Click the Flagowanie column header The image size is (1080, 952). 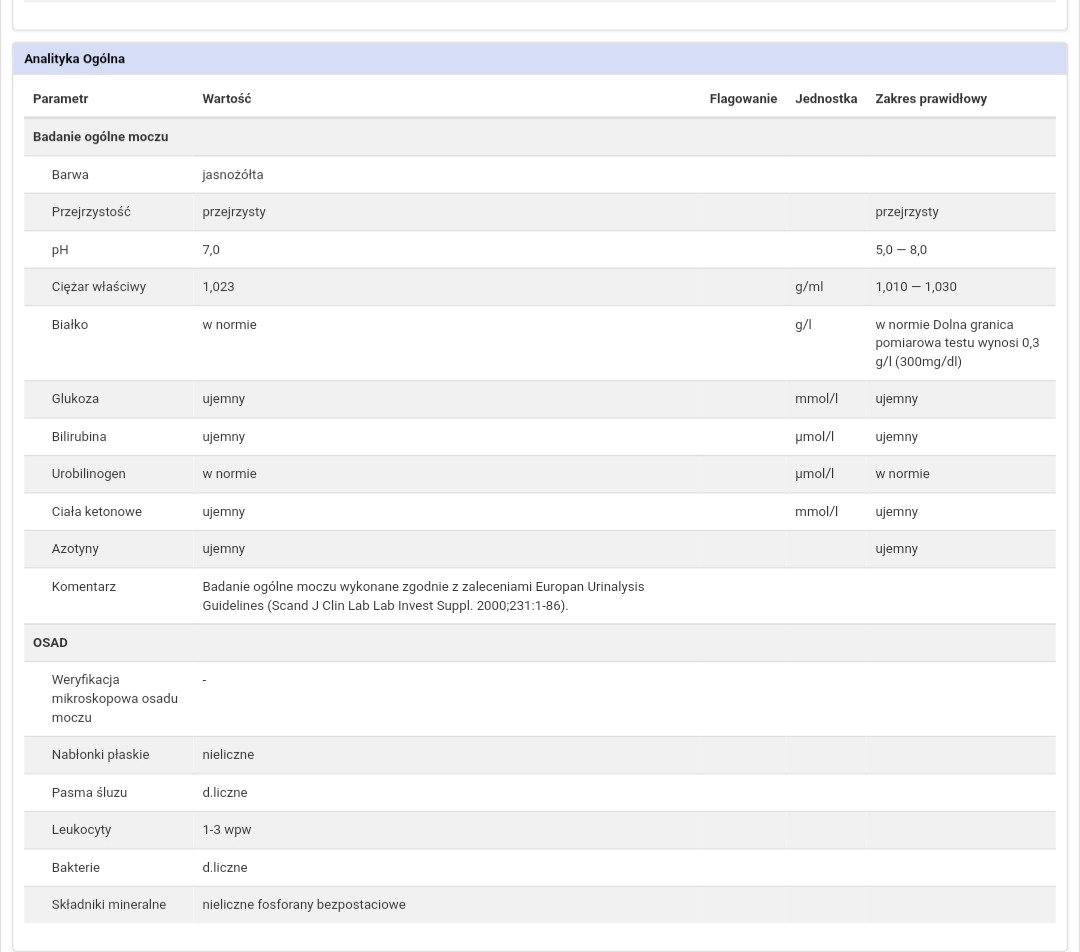click(742, 99)
